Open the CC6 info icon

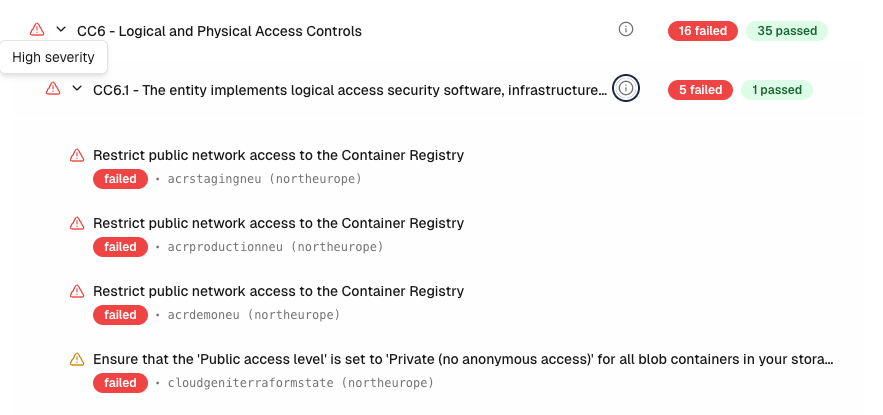tap(626, 30)
